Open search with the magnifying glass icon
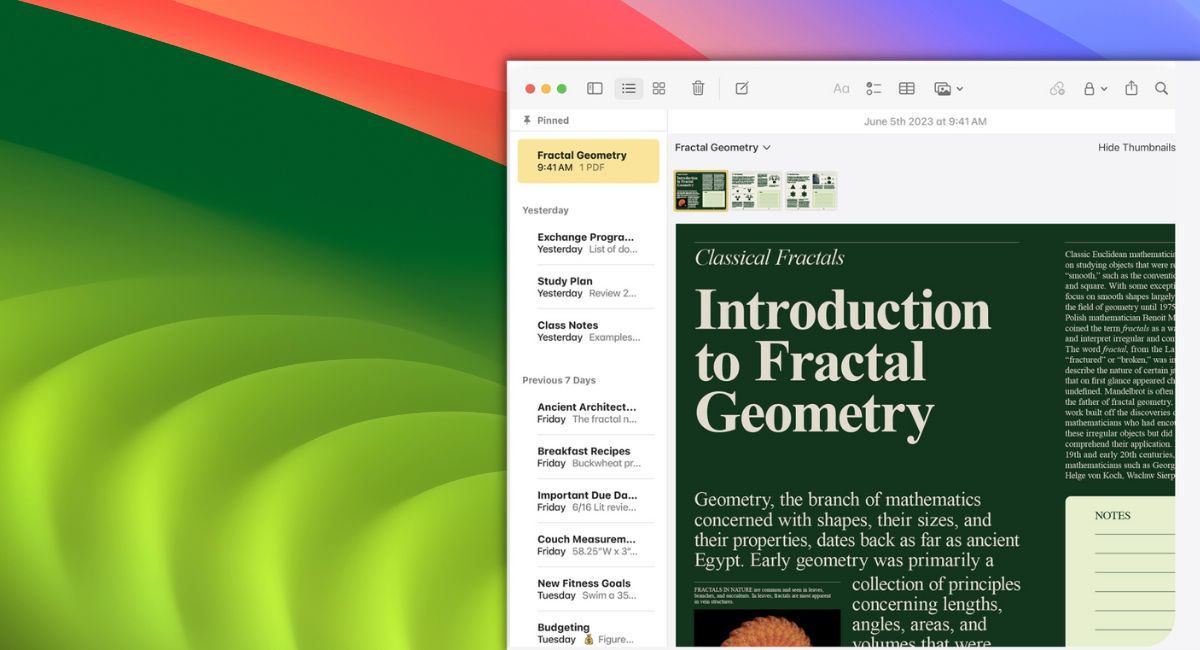This screenshot has width=1200, height=650. 1161,88
